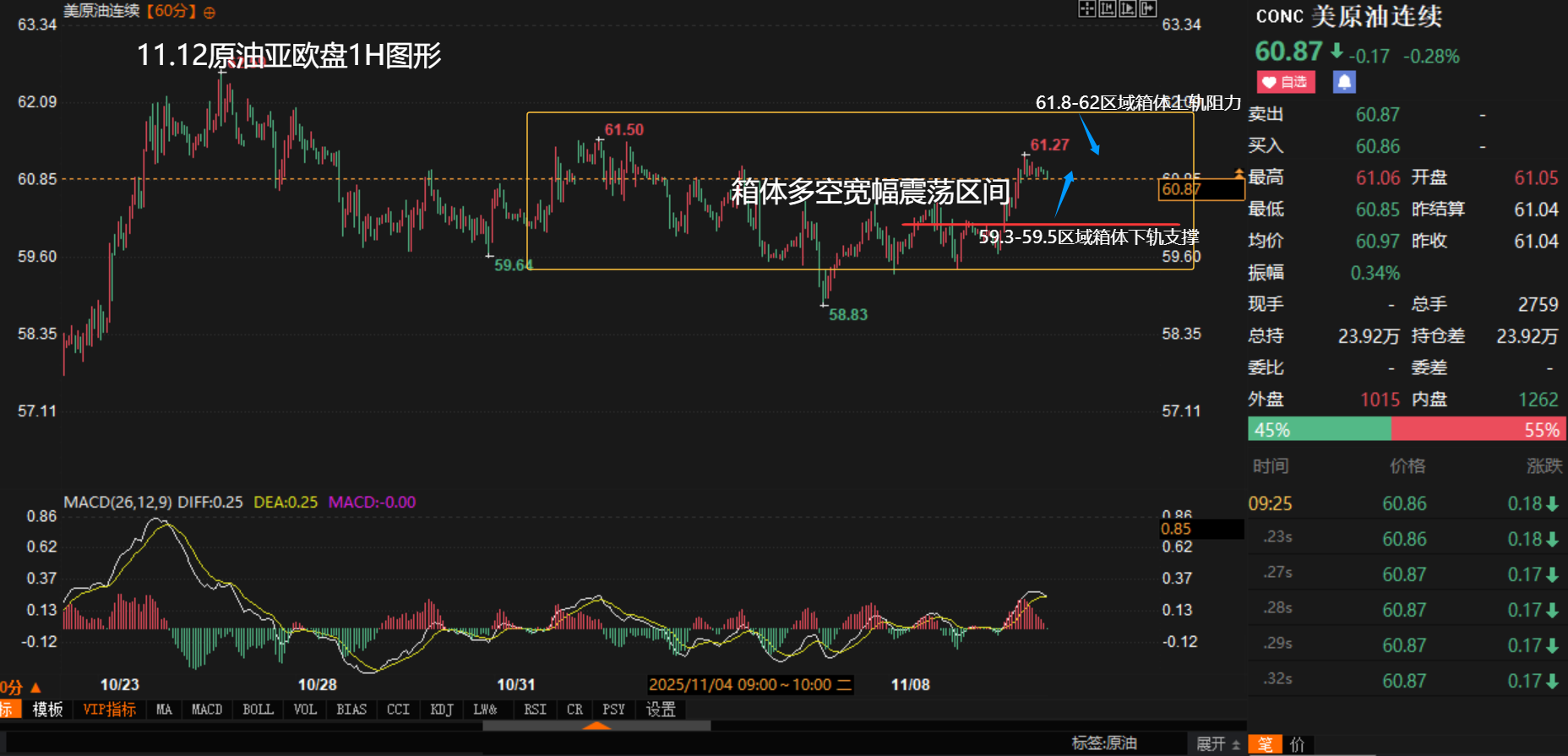Image resolution: width=1568 pixels, height=756 pixels.
Task: Click the 标签:原油 tag label
Action: [x=1104, y=743]
